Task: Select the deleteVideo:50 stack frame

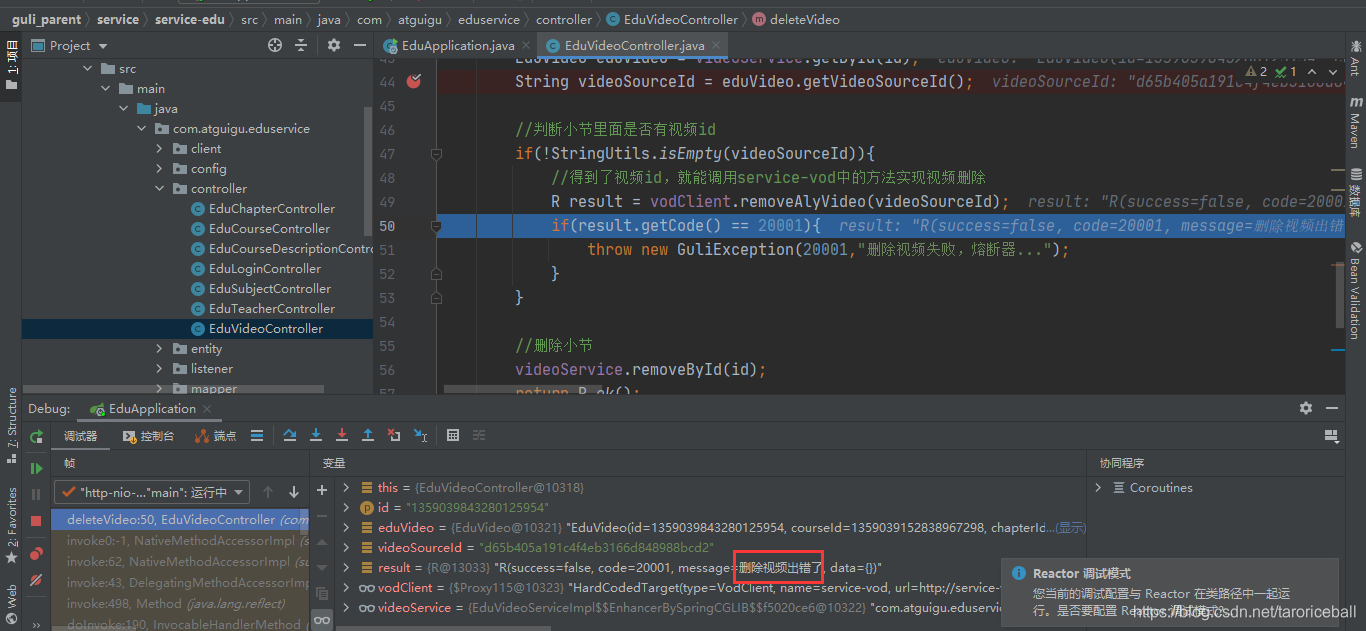Action: pos(181,519)
